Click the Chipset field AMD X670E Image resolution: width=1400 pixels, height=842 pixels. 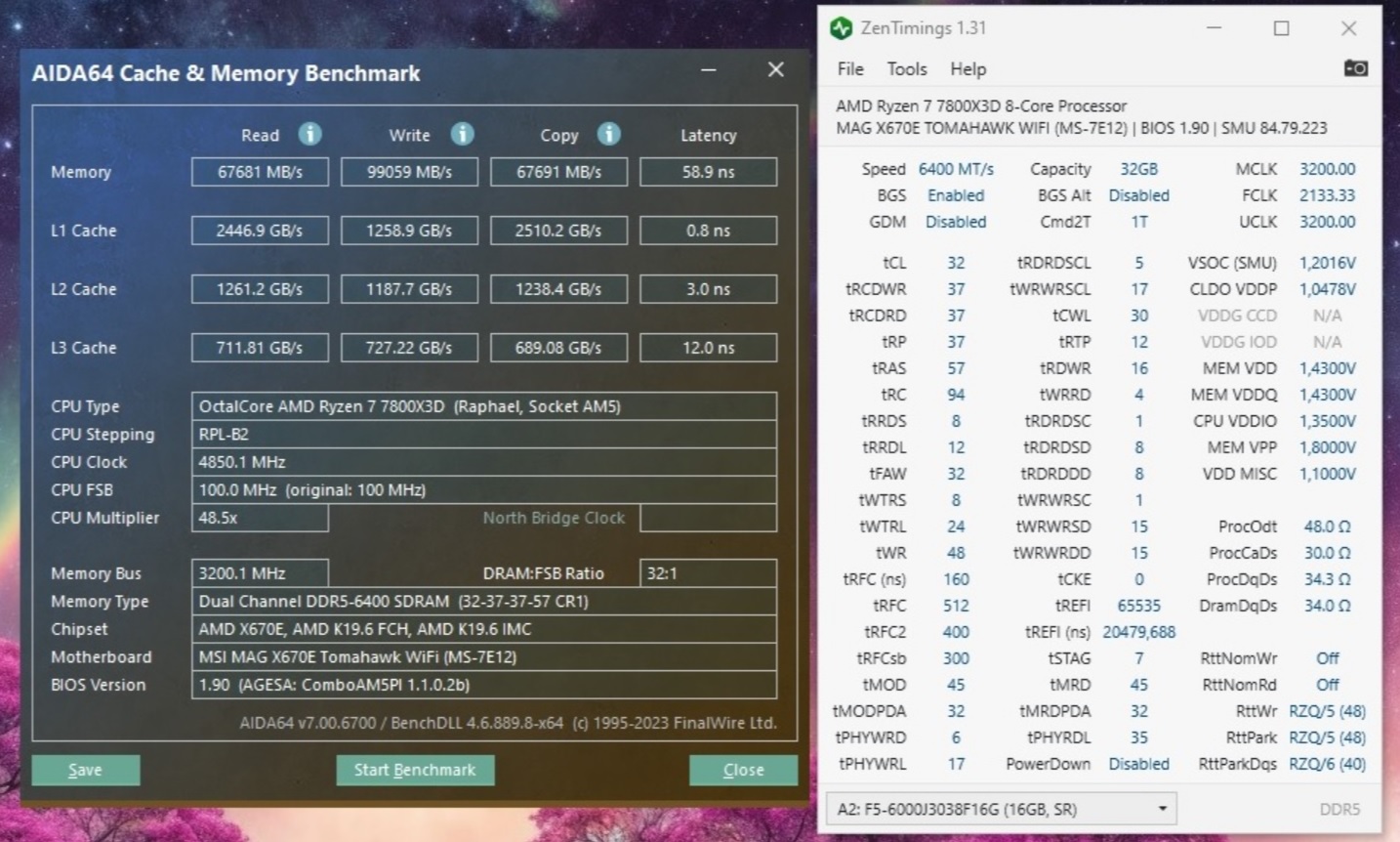(x=484, y=629)
